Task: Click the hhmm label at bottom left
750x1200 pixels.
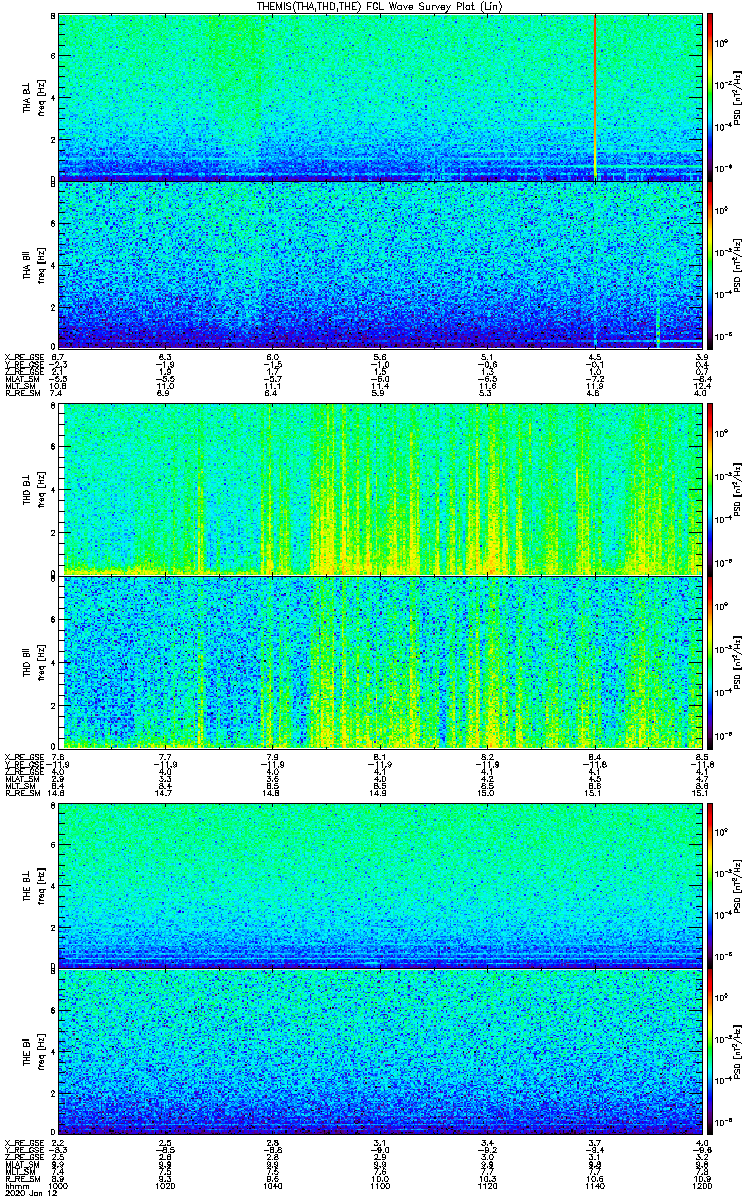Action: tap(16, 1185)
